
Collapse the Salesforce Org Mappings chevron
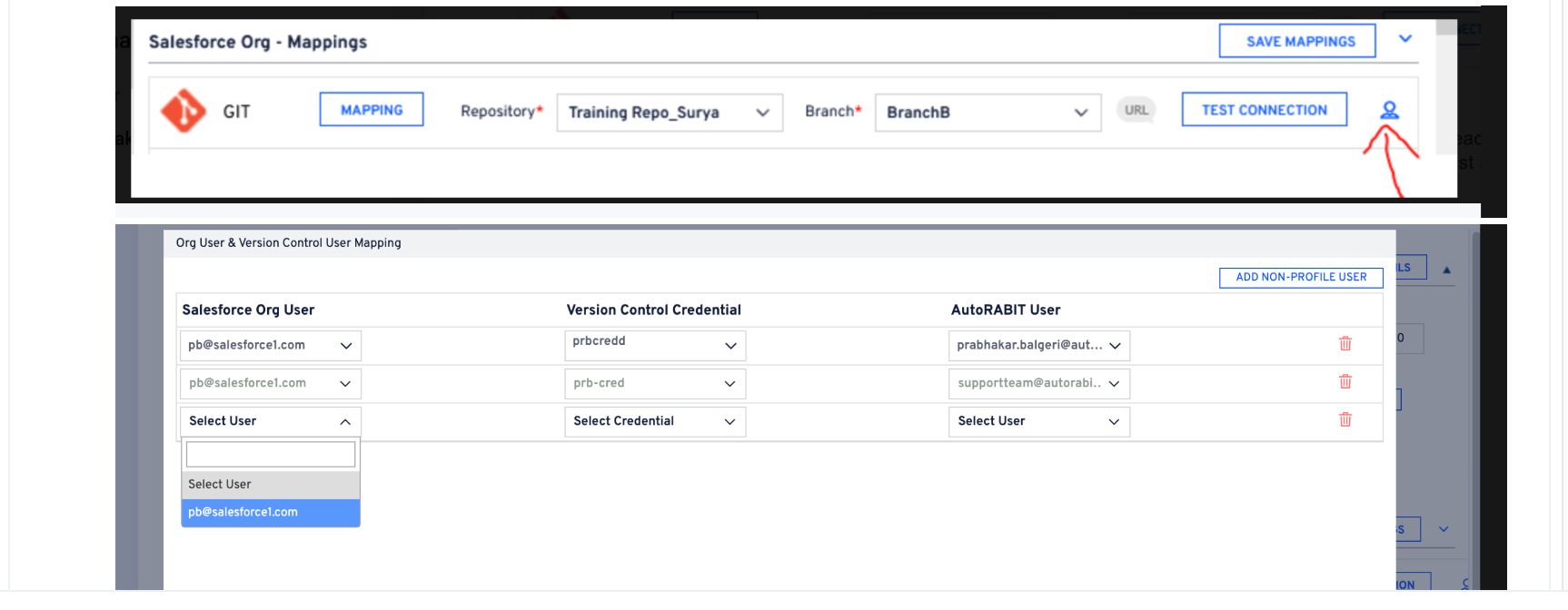click(1405, 39)
